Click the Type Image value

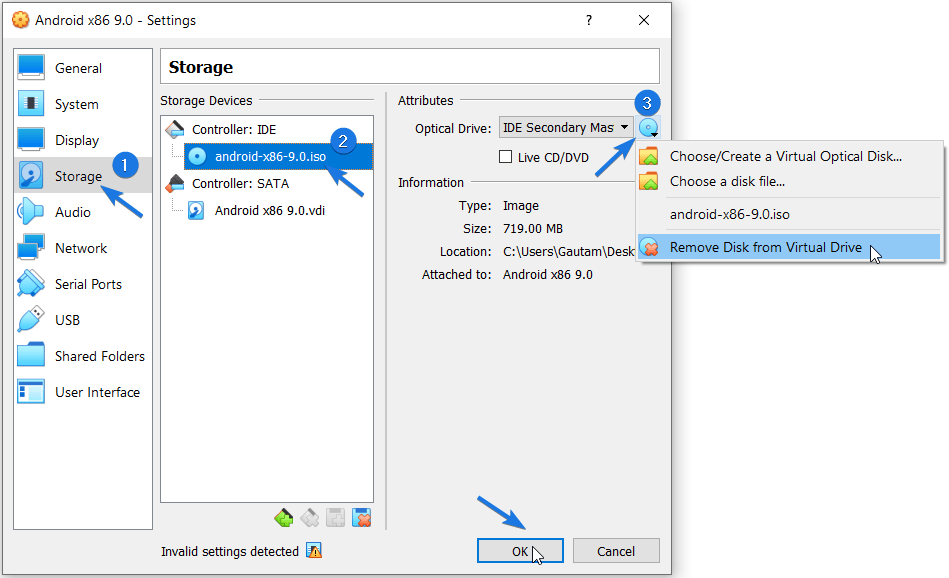pos(520,206)
